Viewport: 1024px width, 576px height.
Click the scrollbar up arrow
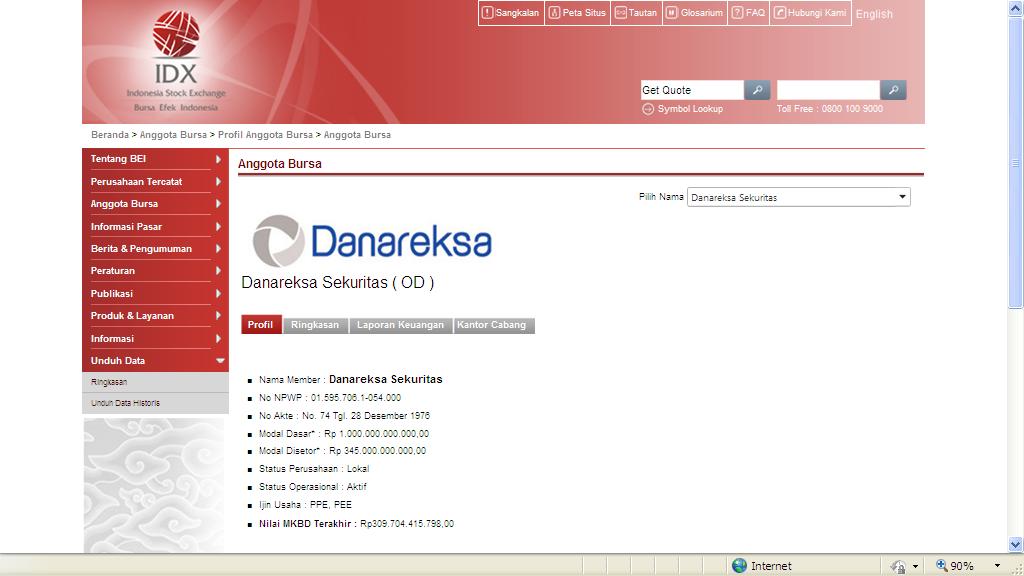(x=1016, y=8)
